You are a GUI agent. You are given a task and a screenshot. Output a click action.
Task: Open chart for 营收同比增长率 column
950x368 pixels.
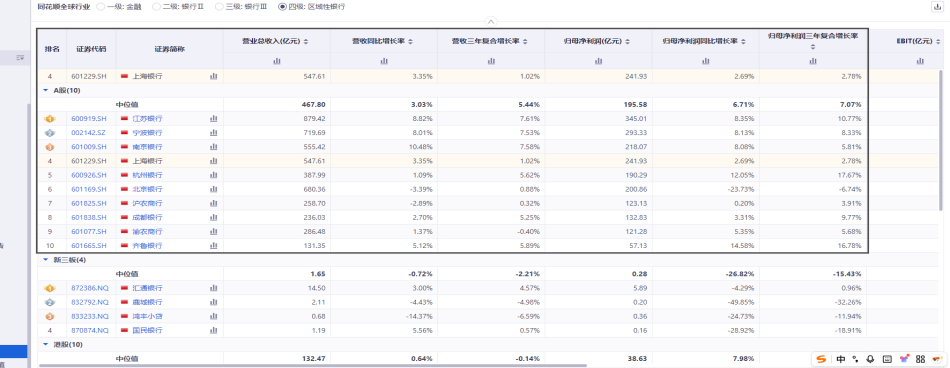pos(384,61)
